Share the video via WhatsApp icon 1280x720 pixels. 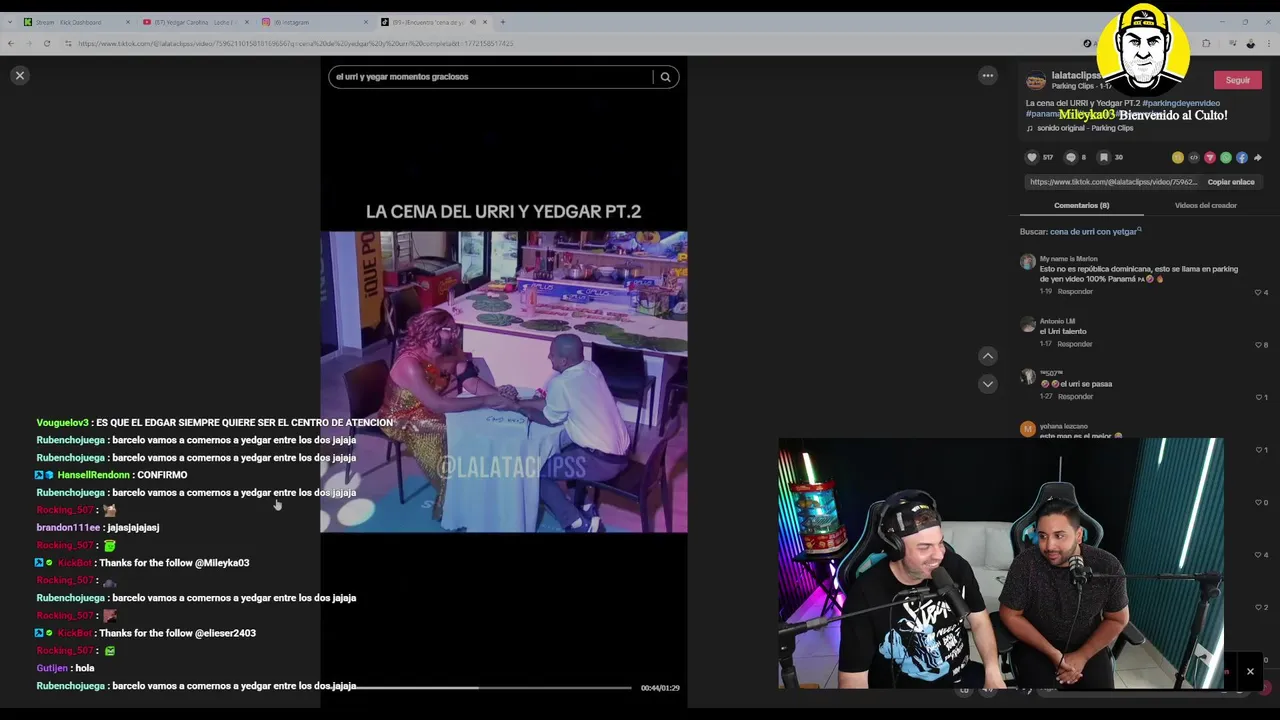pyautogui.click(x=1226, y=158)
